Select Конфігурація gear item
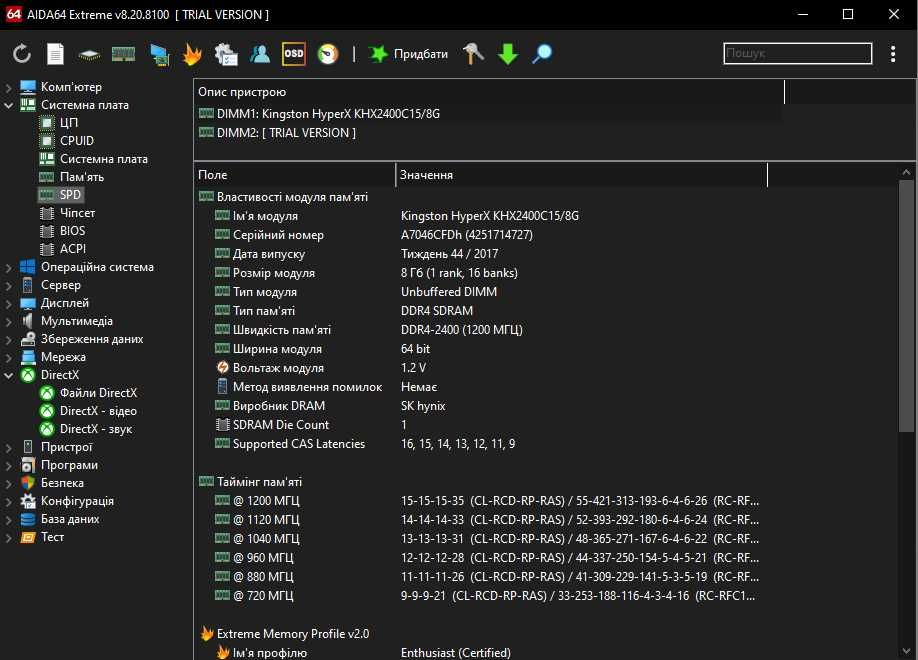 coord(67,502)
